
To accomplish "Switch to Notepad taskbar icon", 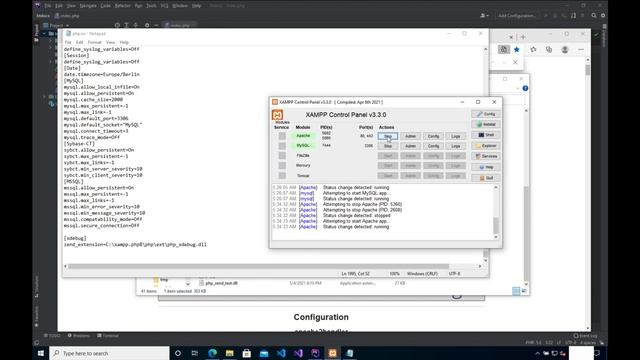I will click(x=350, y=353).
